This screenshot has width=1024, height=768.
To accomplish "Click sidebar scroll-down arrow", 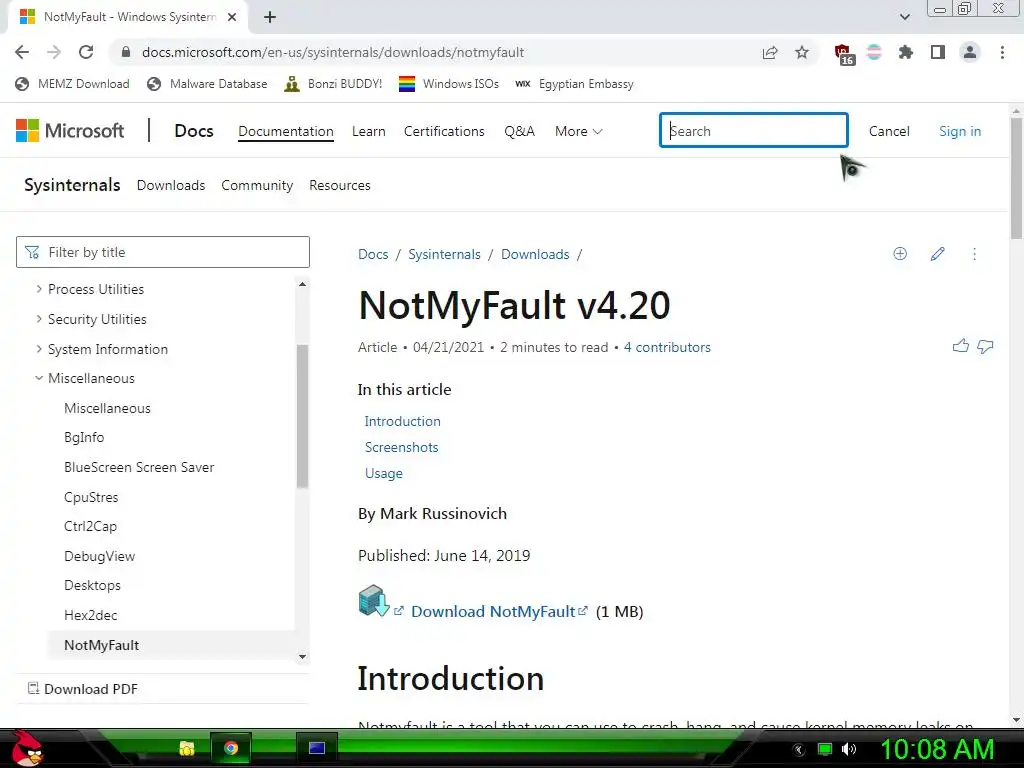I will 302,657.
